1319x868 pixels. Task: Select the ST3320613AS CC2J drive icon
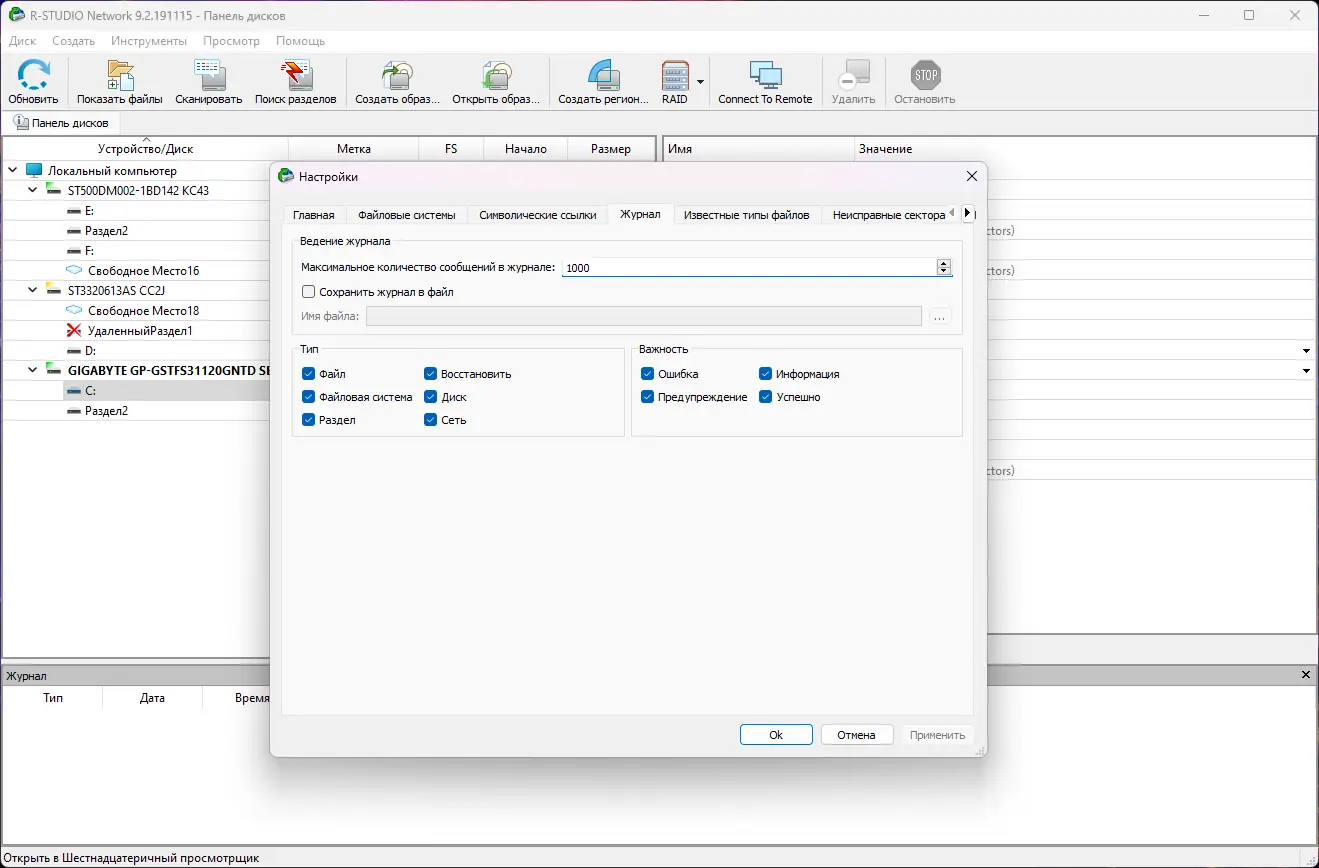[53, 290]
